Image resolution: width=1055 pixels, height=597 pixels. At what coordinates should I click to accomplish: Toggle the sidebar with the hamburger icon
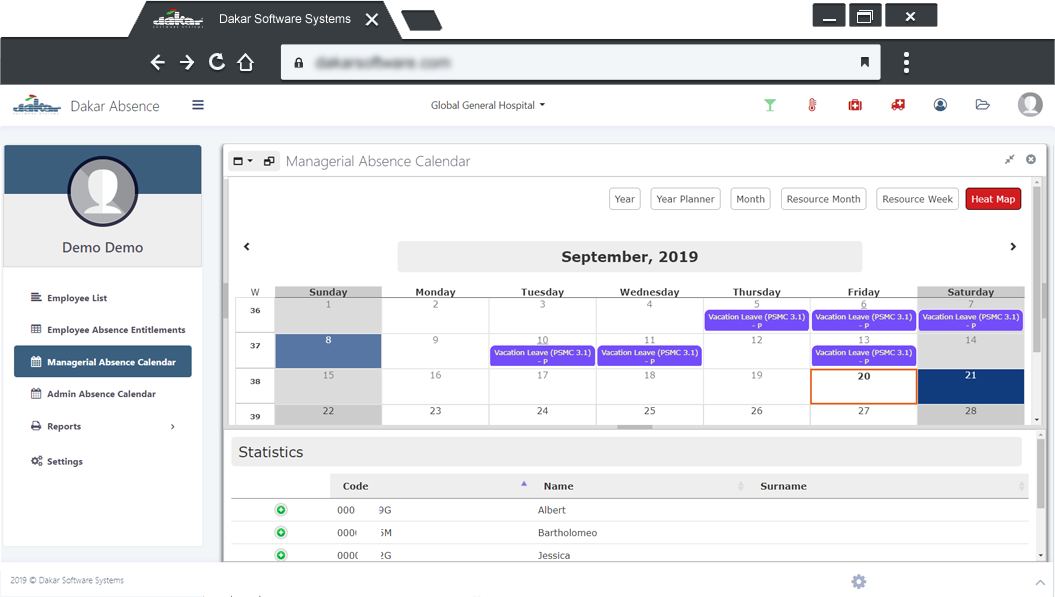[x=198, y=105]
